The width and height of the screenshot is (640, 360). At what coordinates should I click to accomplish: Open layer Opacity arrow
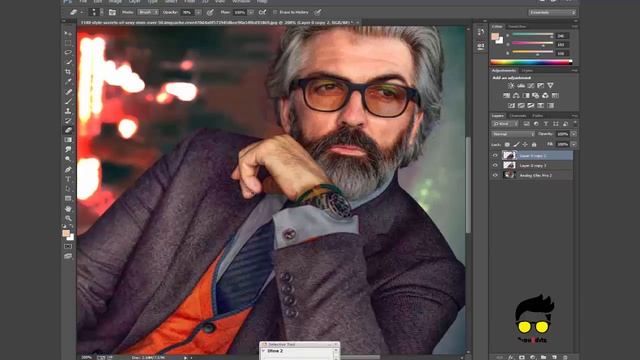574,134
